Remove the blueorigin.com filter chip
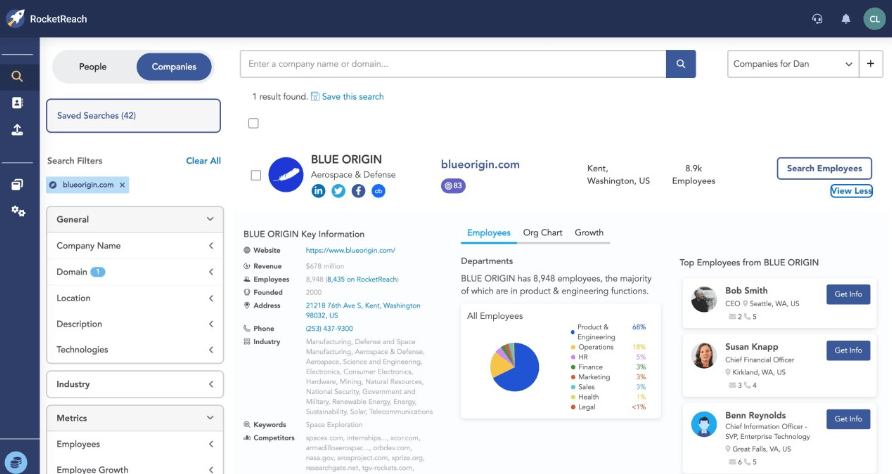This screenshot has width=892, height=474. (x=122, y=185)
